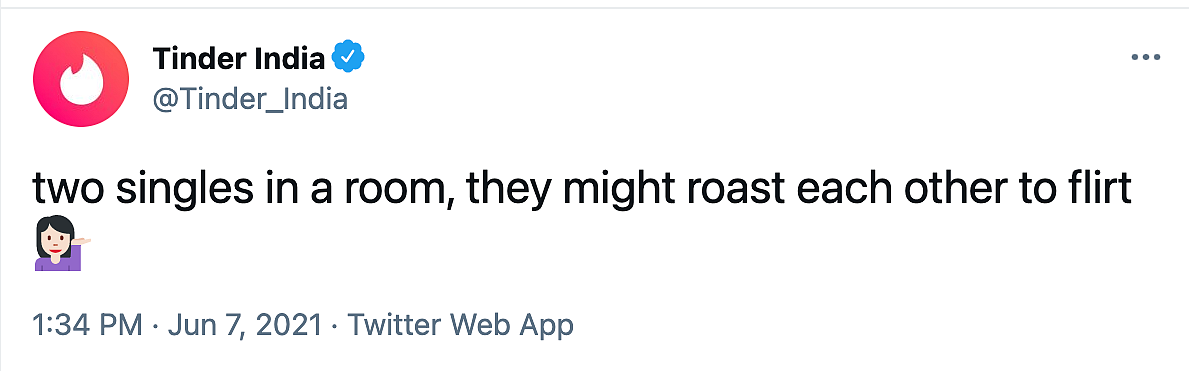Click the blue verified checkmark badge
This screenshot has width=1189, height=371.
coord(350,58)
